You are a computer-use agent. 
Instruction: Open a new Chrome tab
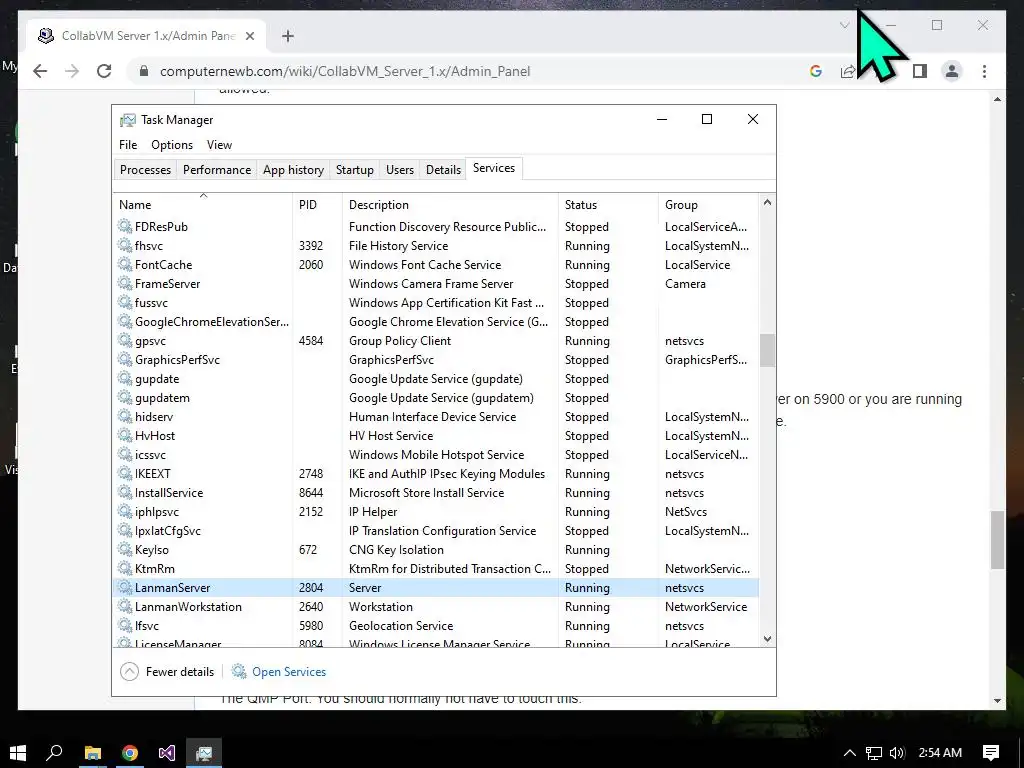click(288, 36)
